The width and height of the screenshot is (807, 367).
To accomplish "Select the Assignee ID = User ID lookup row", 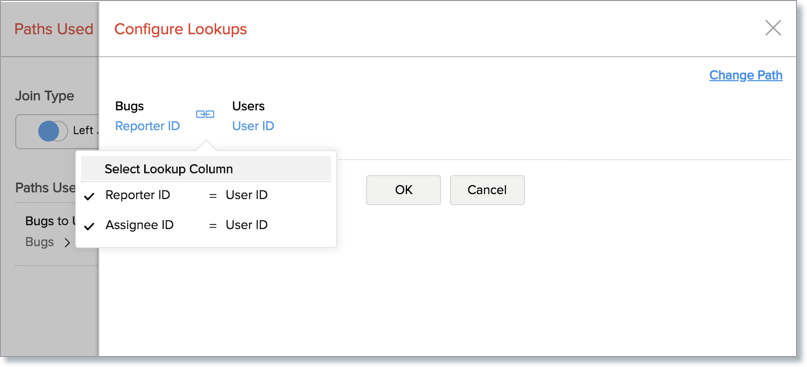I will pyautogui.click(x=206, y=225).
